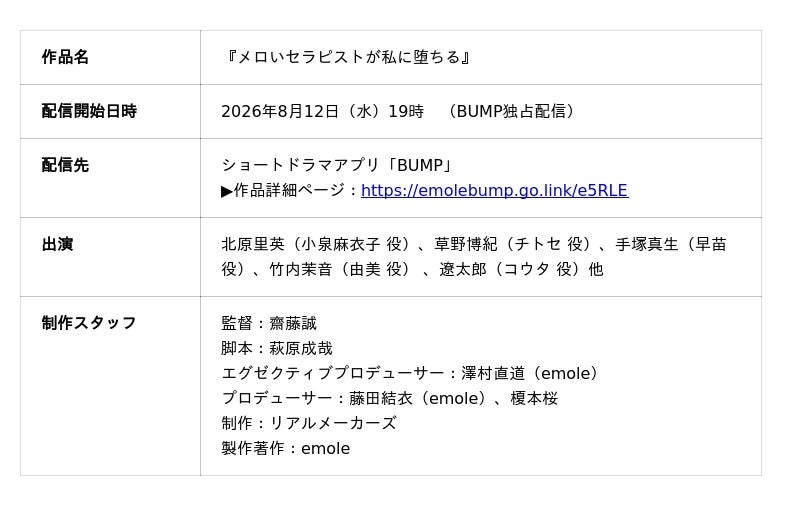Viewport: 800px width, 506px height.
Task: Click the 作品詳細ページ label text
Action: pyautogui.click(x=289, y=190)
